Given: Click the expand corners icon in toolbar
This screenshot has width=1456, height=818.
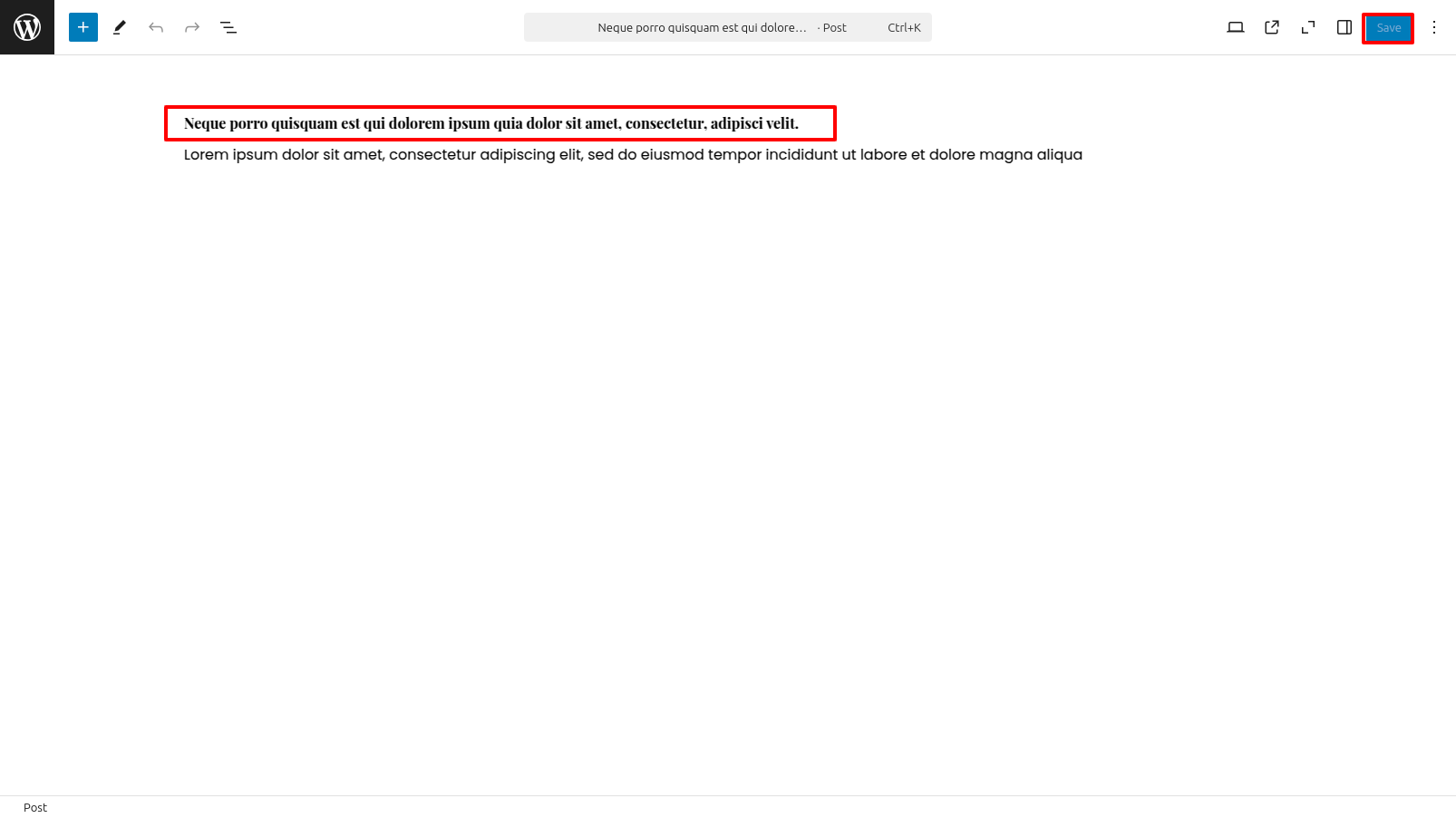Looking at the screenshot, I should pyautogui.click(x=1308, y=27).
